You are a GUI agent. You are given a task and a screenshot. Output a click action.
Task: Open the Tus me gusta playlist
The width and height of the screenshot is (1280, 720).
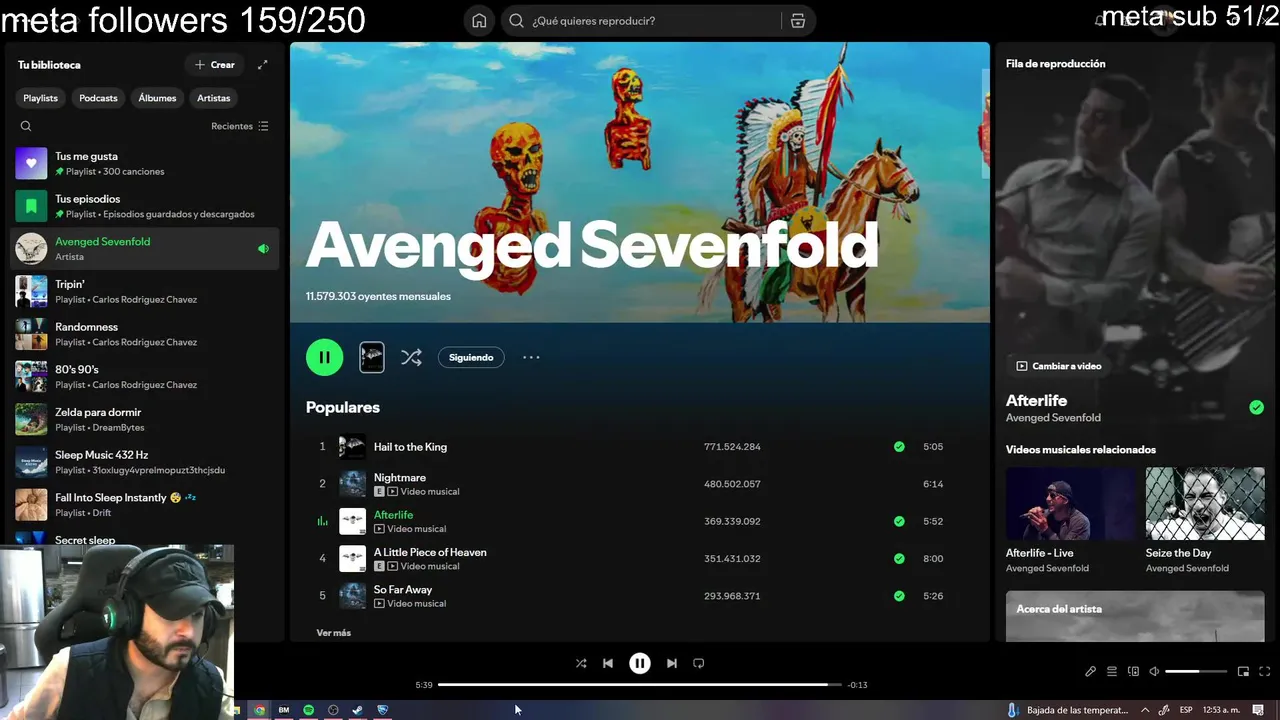click(145, 163)
